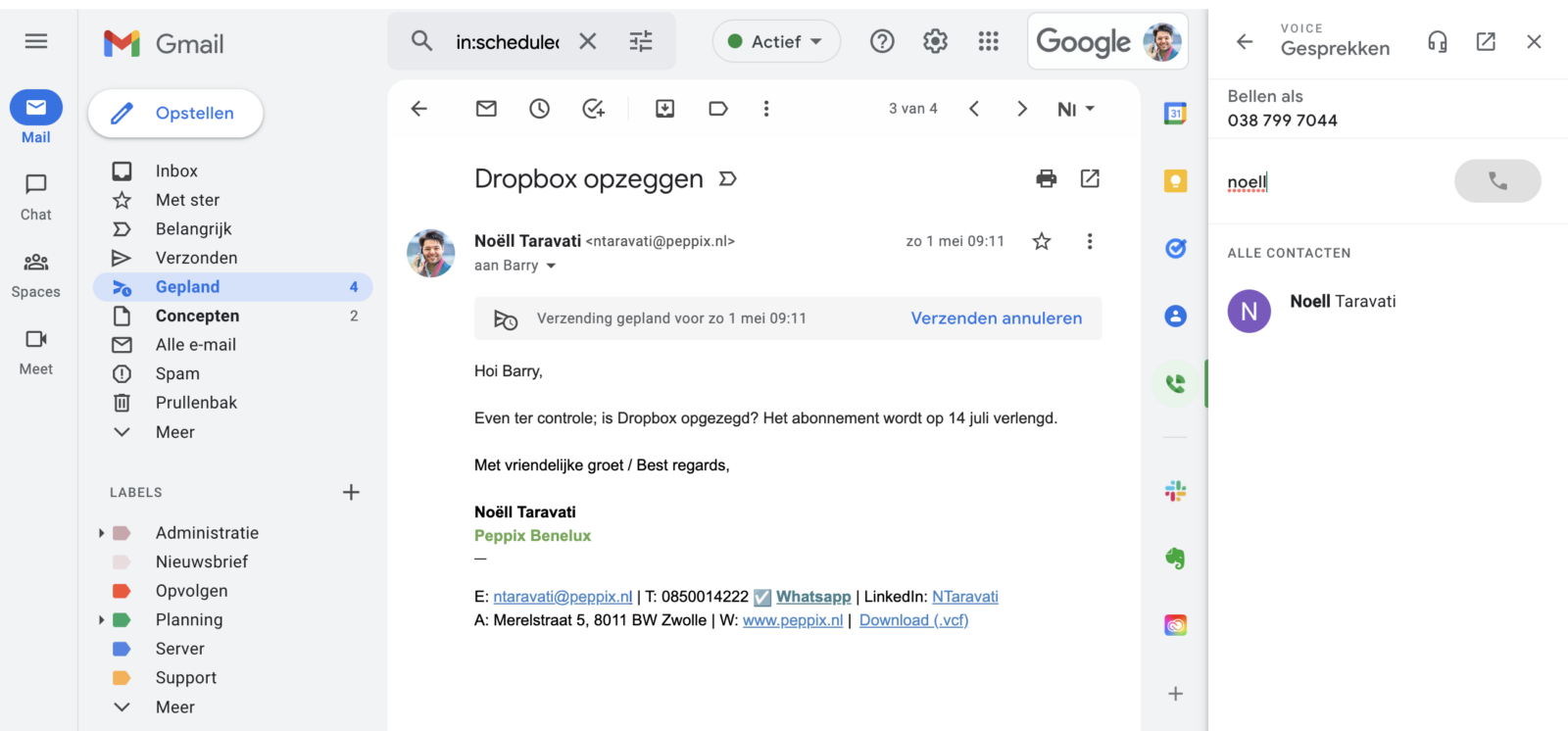This screenshot has height=731, width=1568.
Task: Open Settings gear icon
Action: [x=935, y=41]
